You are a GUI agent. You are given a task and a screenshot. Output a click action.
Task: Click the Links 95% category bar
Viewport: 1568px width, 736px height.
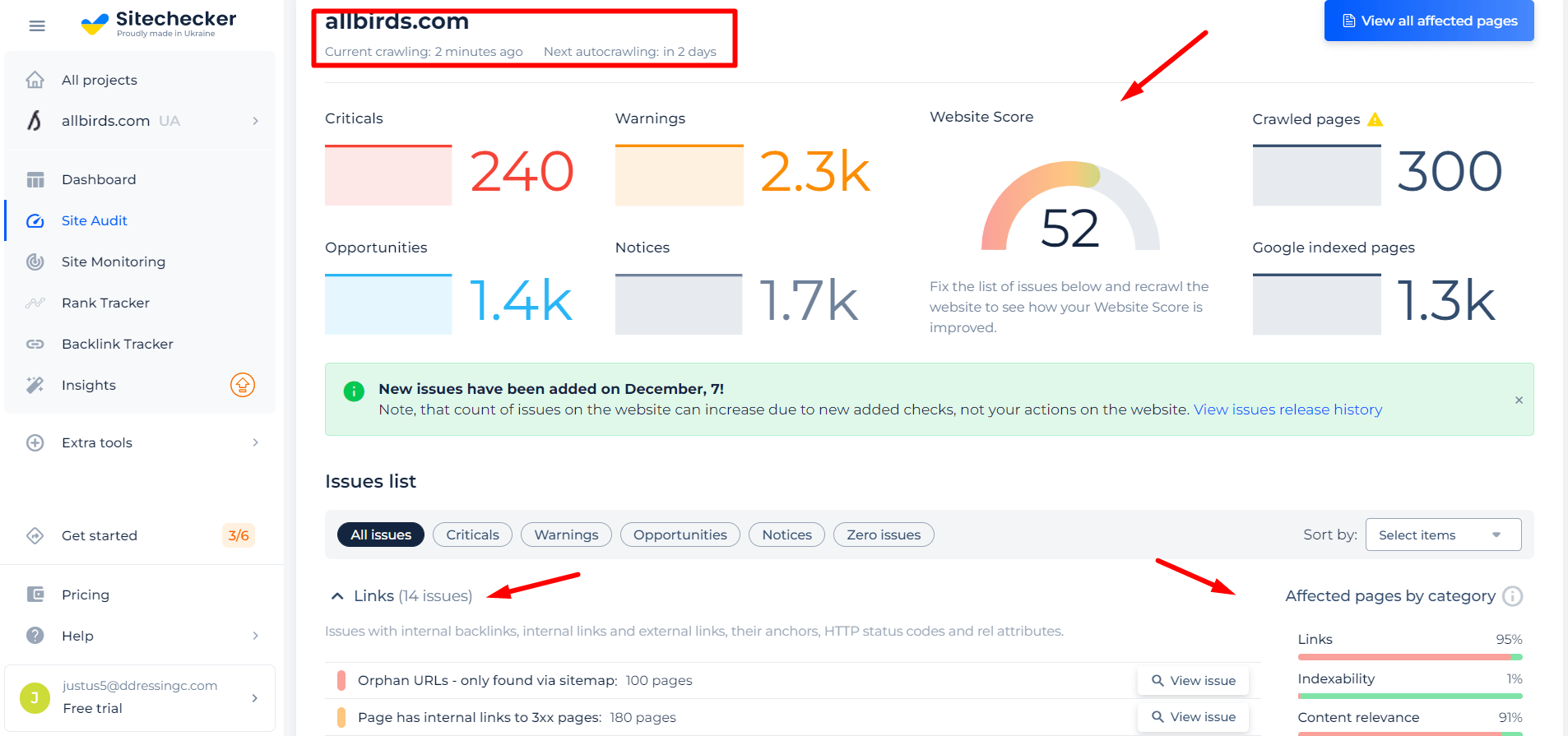click(1410, 657)
